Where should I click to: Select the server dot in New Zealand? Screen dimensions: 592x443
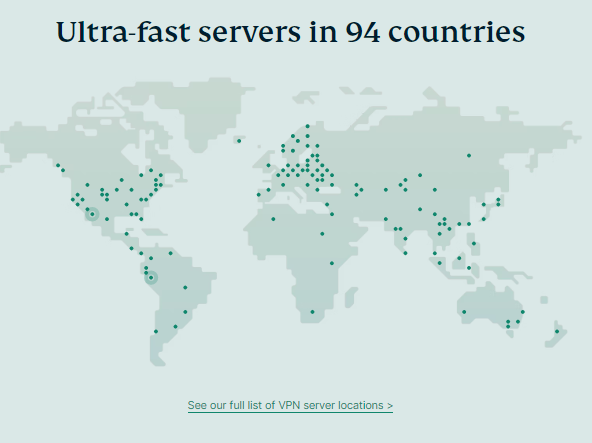point(557,332)
